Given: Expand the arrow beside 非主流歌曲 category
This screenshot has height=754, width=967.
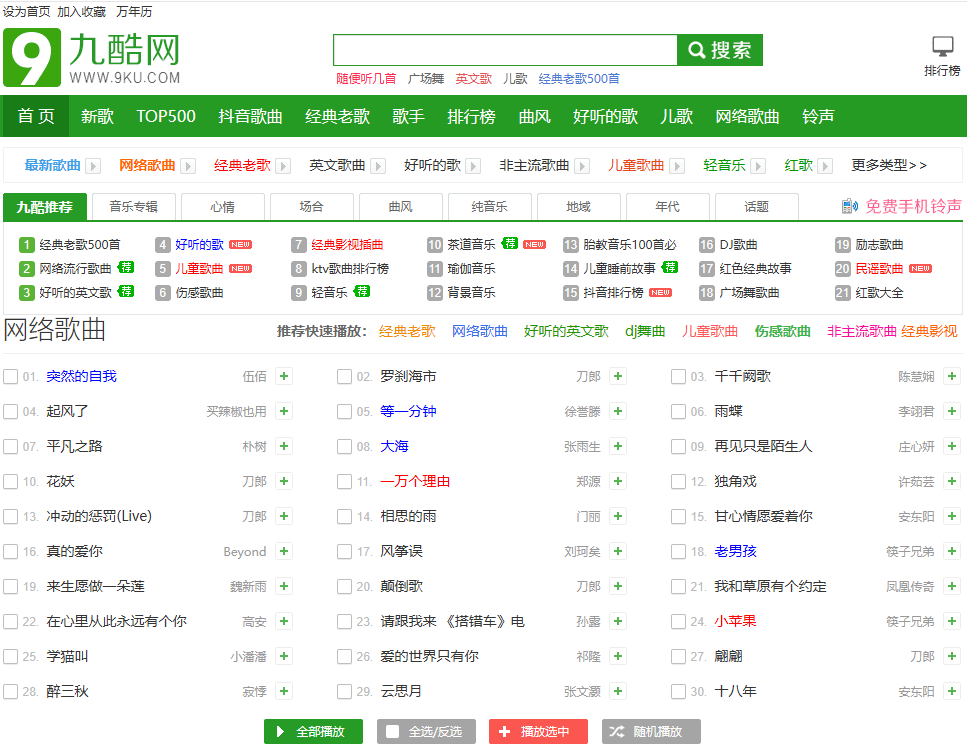Looking at the screenshot, I should point(582,166).
